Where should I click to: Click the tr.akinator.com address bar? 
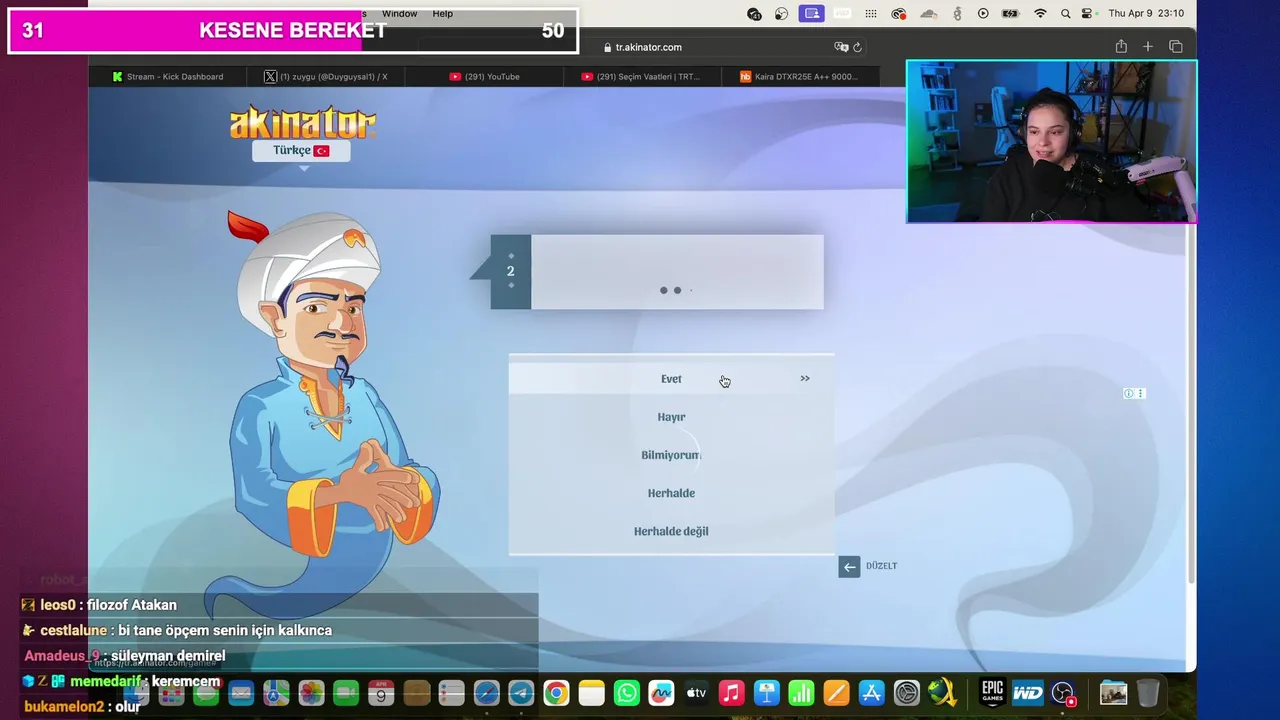click(648, 47)
